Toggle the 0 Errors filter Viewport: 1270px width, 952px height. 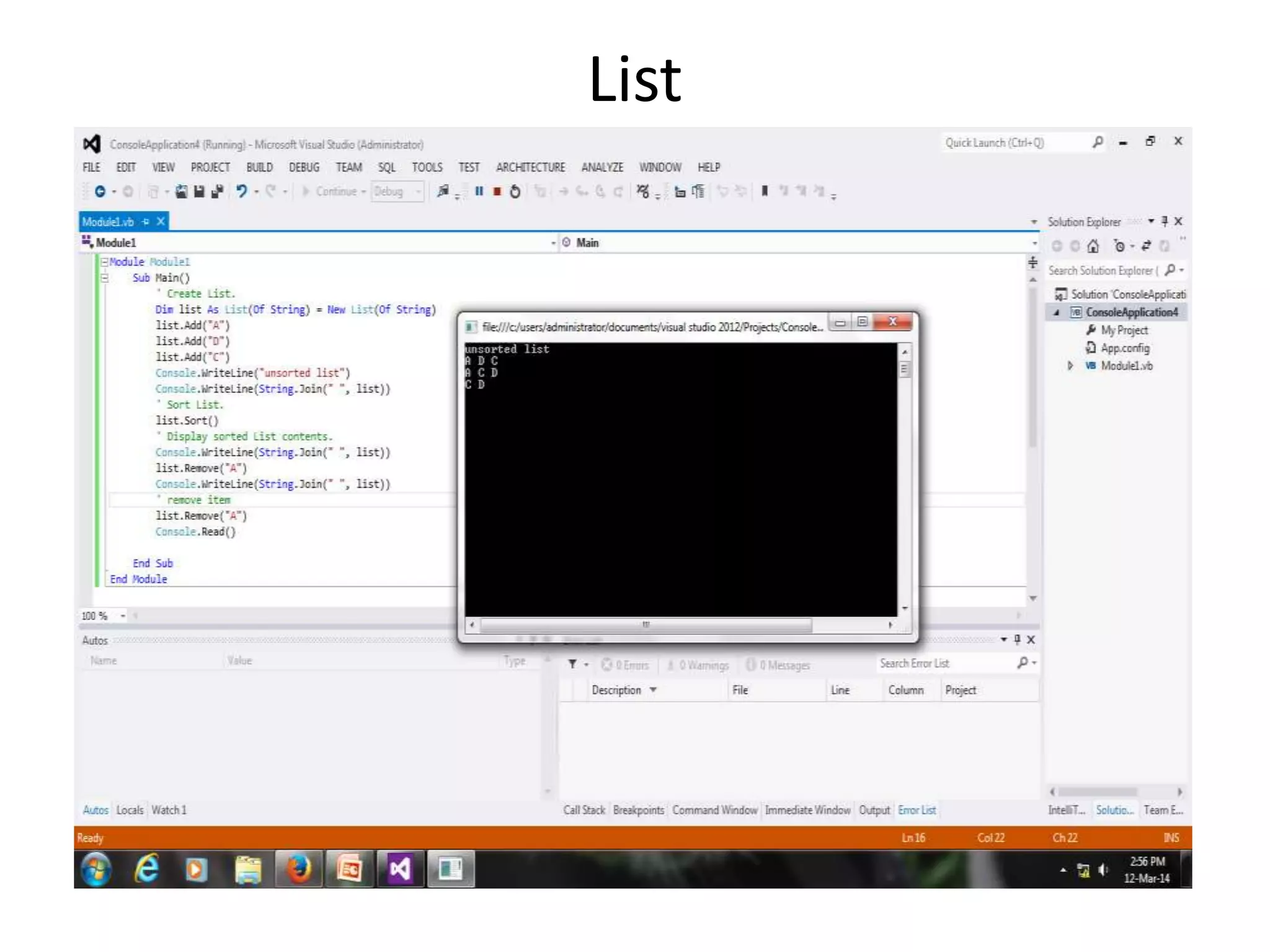click(x=625, y=665)
